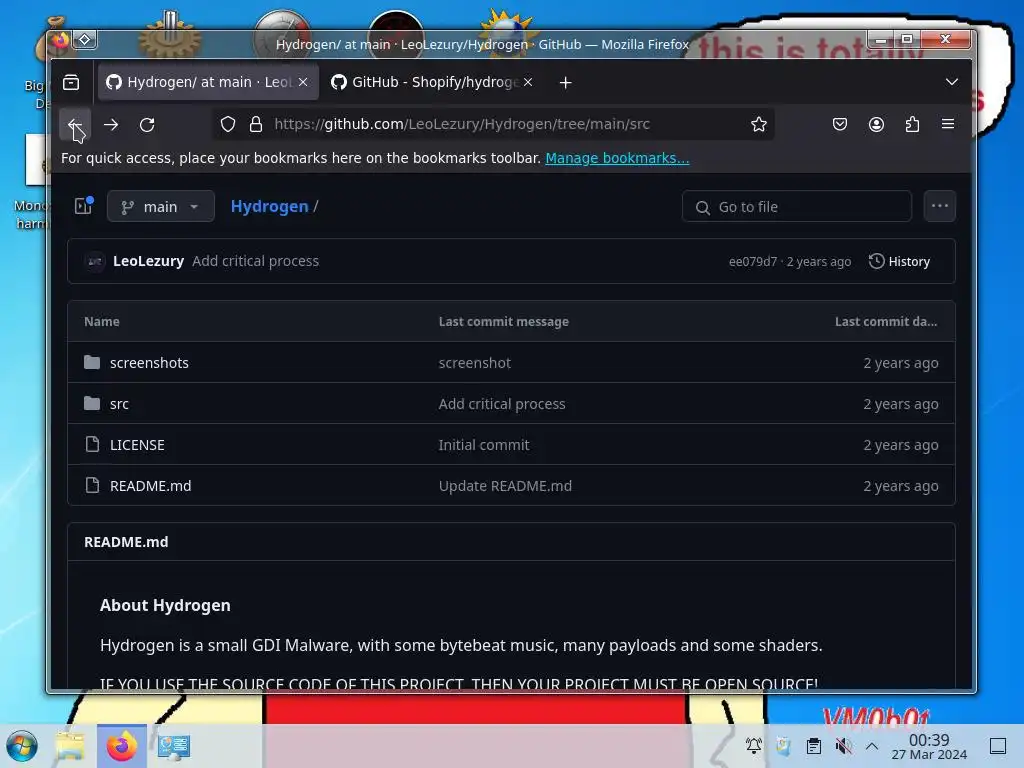Click the About Hydrogen heading
This screenshot has width=1024, height=768.
(x=165, y=605)
